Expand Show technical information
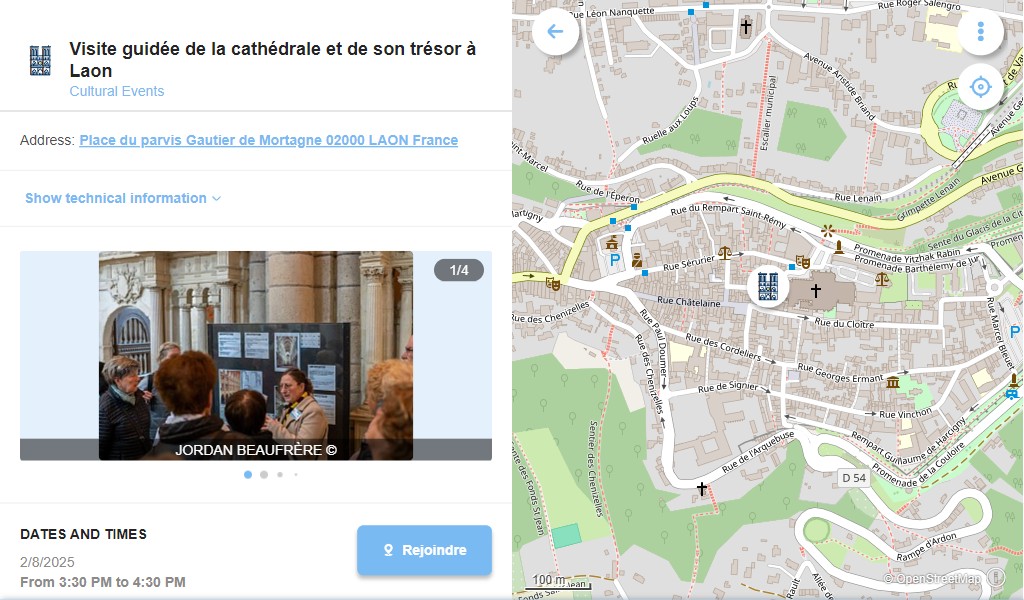The image size is (1024, 600). [x=123, y=198]
